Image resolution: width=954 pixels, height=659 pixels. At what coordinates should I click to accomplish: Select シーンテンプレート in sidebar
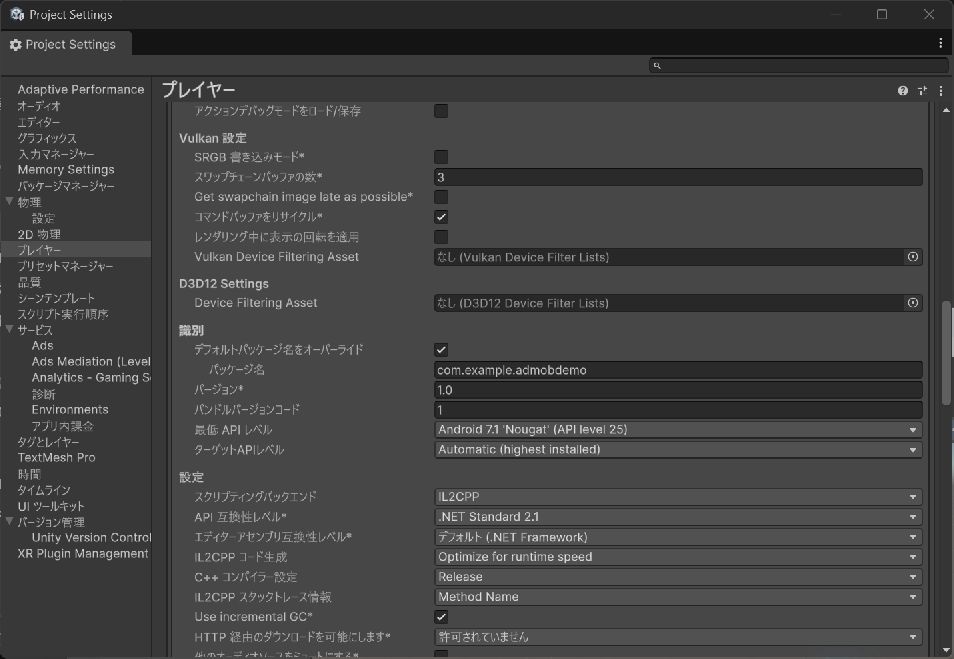(x=56, y=298)
